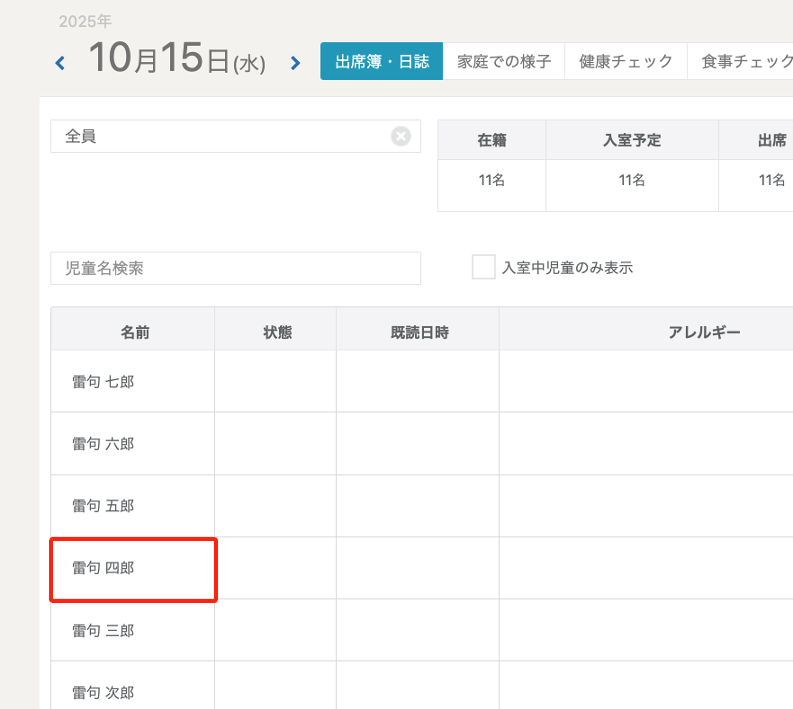793x709 pixels.
Task: Select child 雷句 五郎
Action: click(103, 506)
